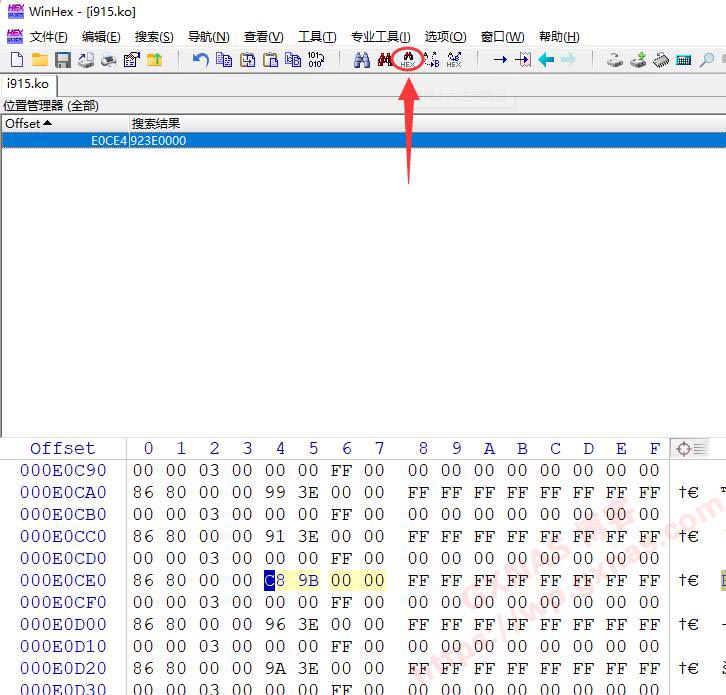
Task: Click the Save file floppy disk icon
Action: [63, 60]
